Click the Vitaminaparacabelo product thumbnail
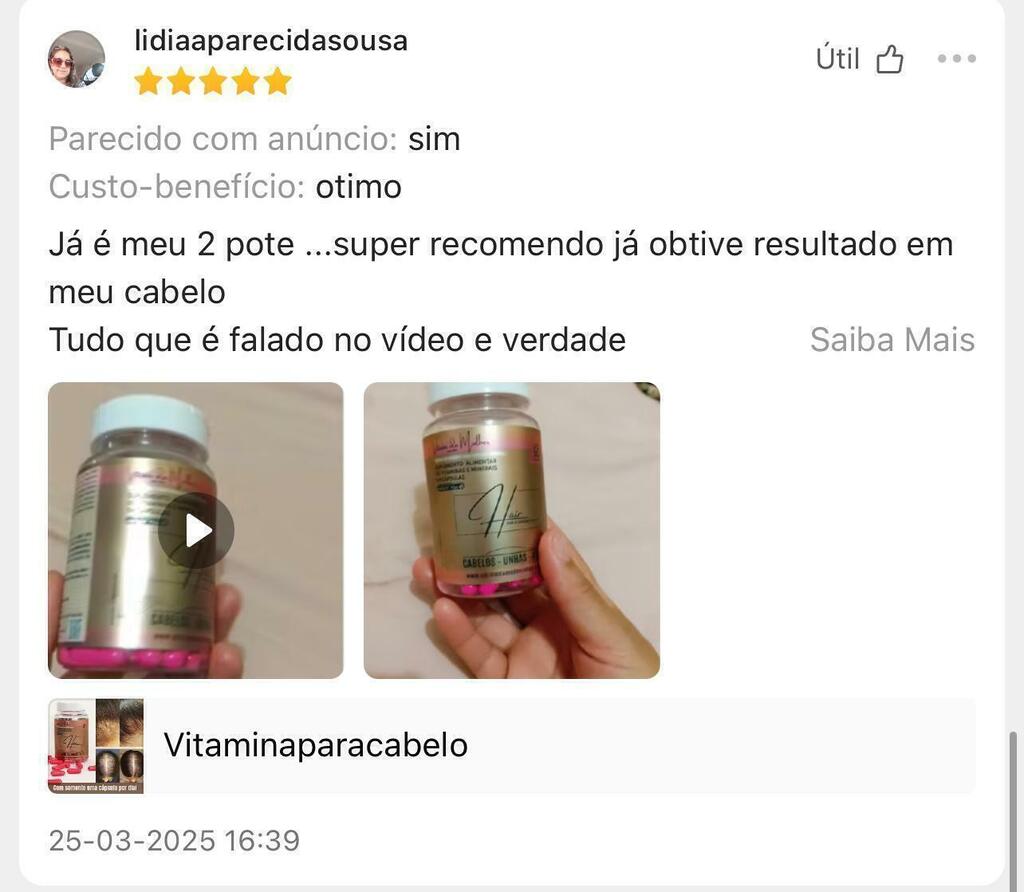This screenshot has height=892, width=1024. tap(96, 746)
